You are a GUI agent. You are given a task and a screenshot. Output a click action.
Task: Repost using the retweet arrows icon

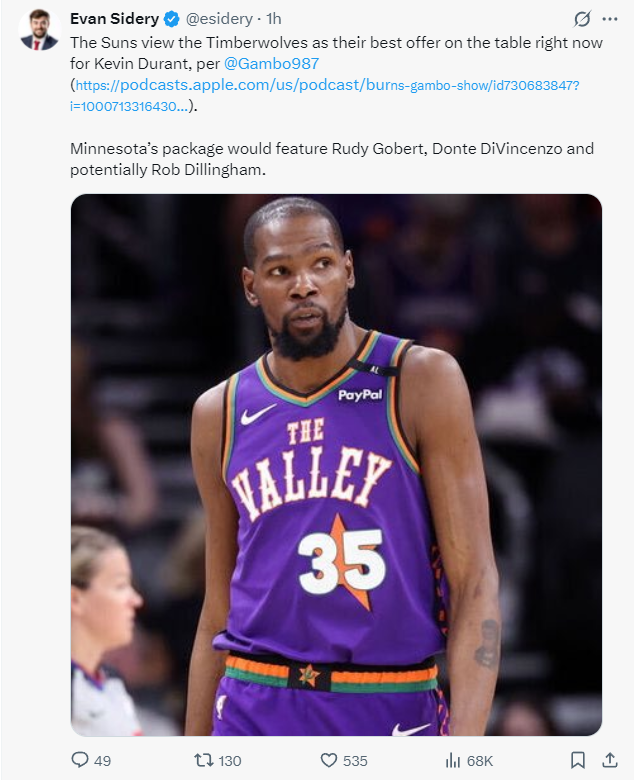(x=203, y=760)
